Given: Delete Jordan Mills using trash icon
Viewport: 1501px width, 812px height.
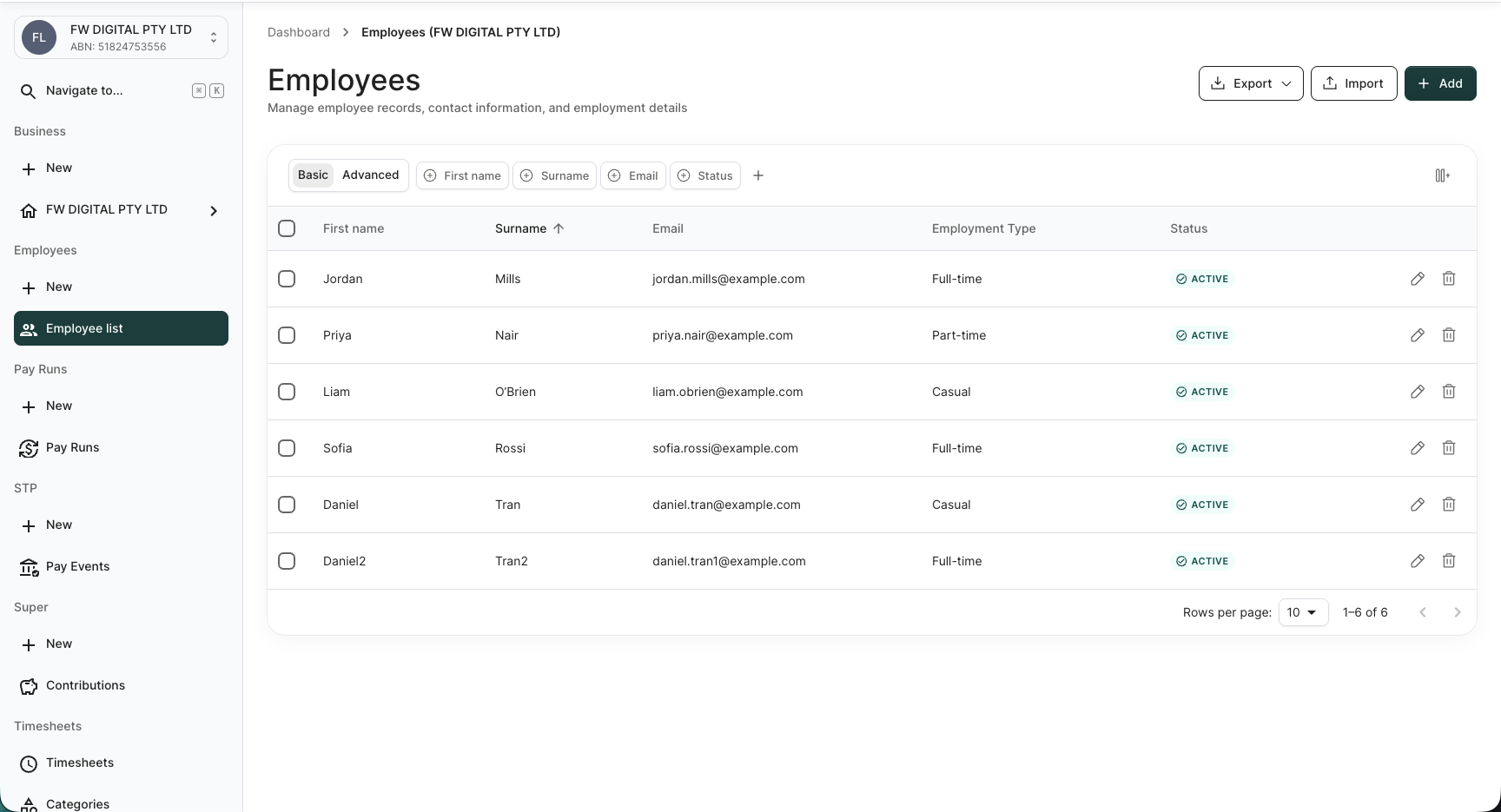Looking at the screenshot, I should tap(1449, 279).
